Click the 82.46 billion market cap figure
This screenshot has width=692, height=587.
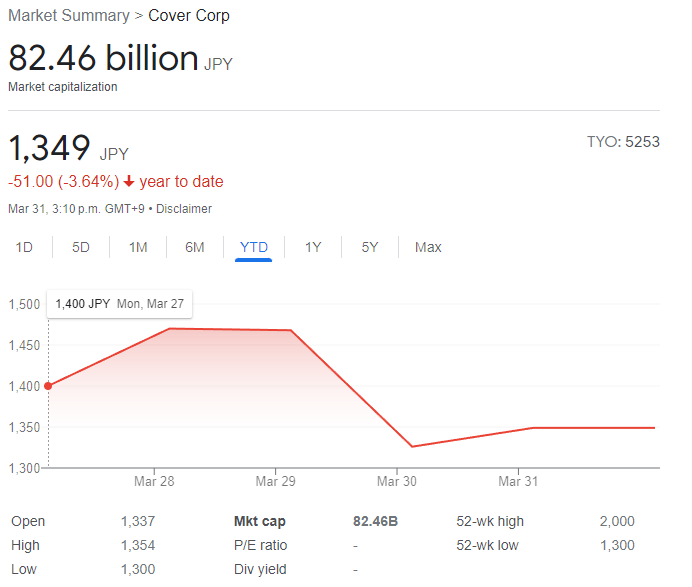click(x=104, y=58)
